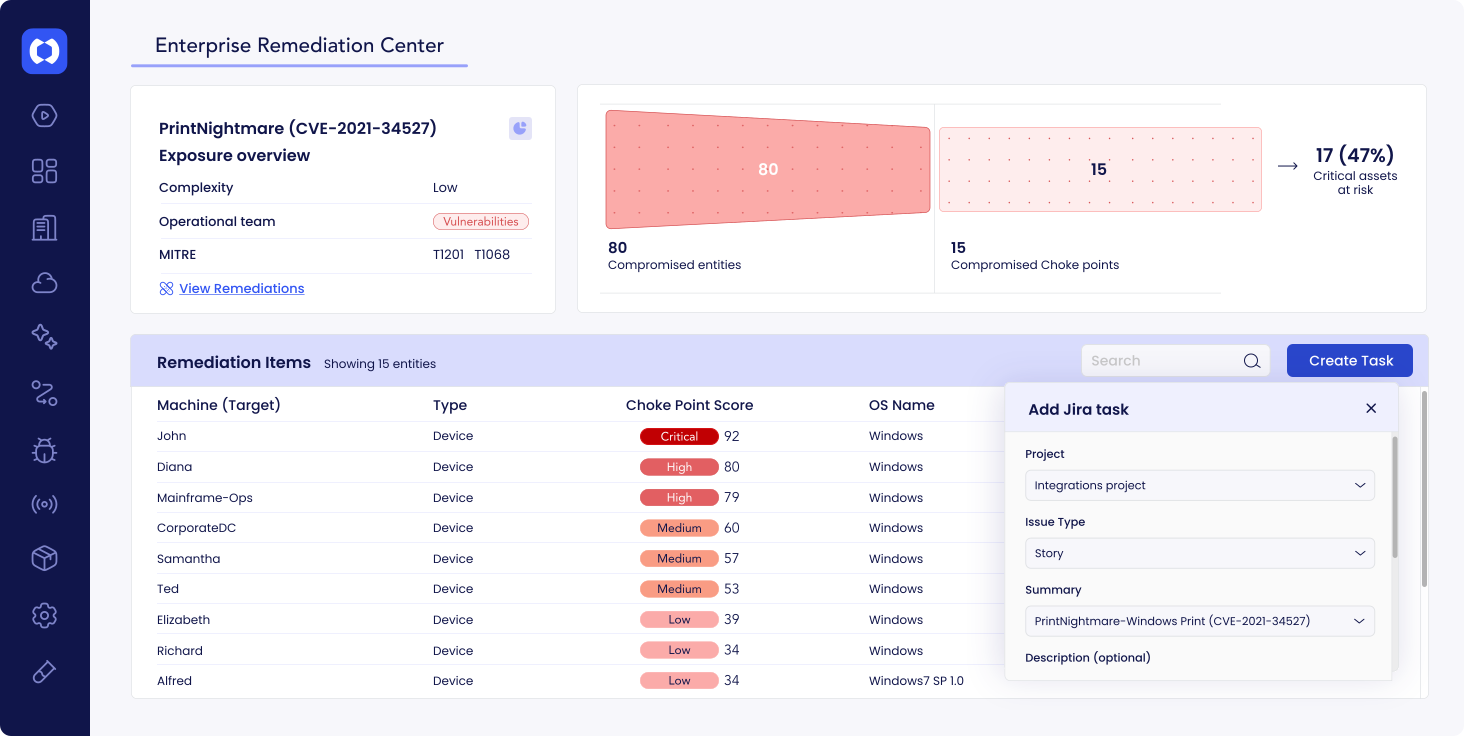Close the Add Jira task panel
The width and height of the screenshot is (1464, 736).
(x=1371, y=408)
